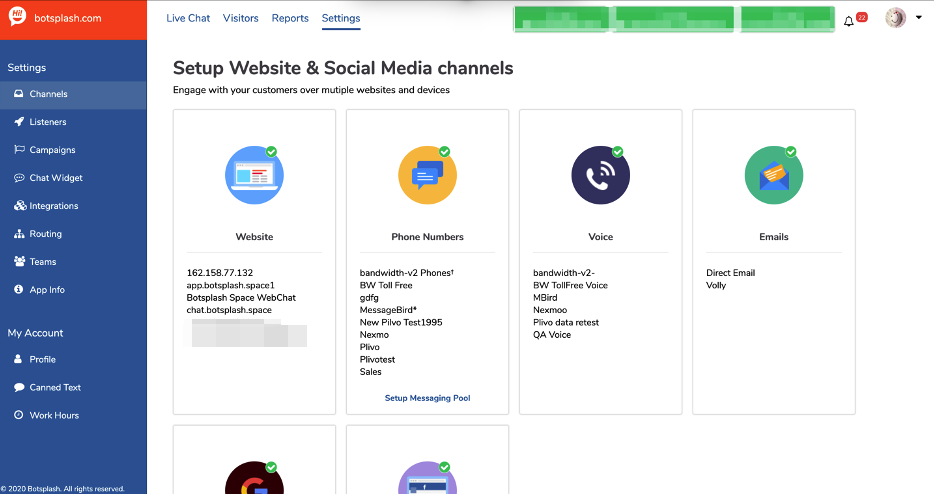Select Volly email entry
Image resolution: width=934 pixels, height=494 pixels.
coord(716,285)
